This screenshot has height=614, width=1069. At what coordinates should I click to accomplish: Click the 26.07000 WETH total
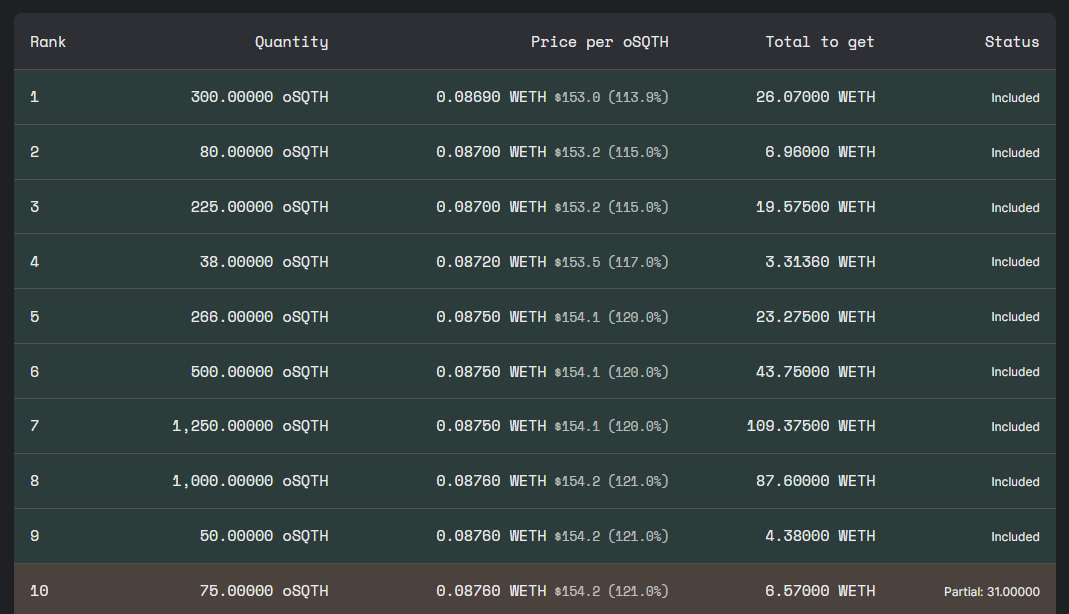point(815,97)
